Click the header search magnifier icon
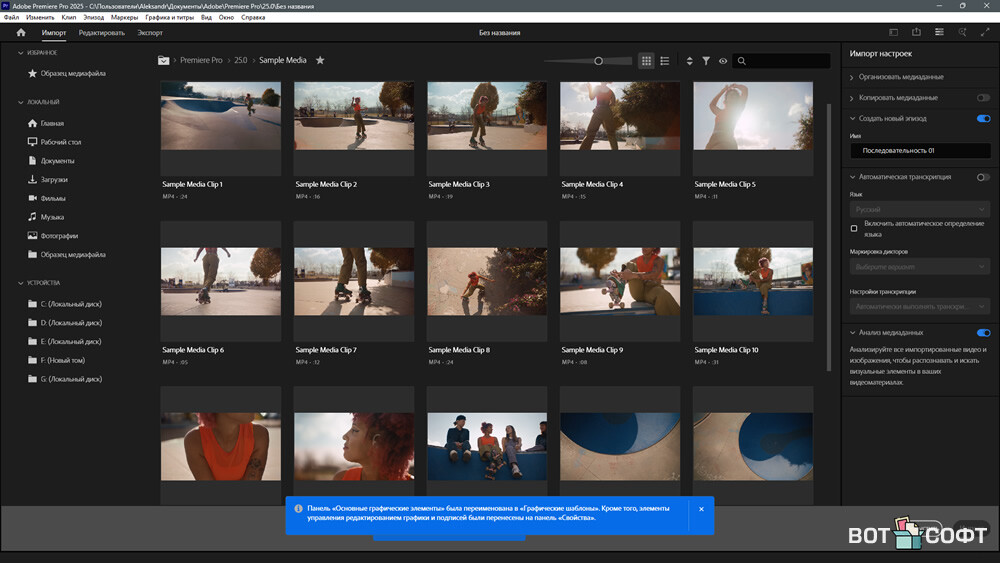The width and height of the screenshot is (1000, 563). (x=962, y=32)
